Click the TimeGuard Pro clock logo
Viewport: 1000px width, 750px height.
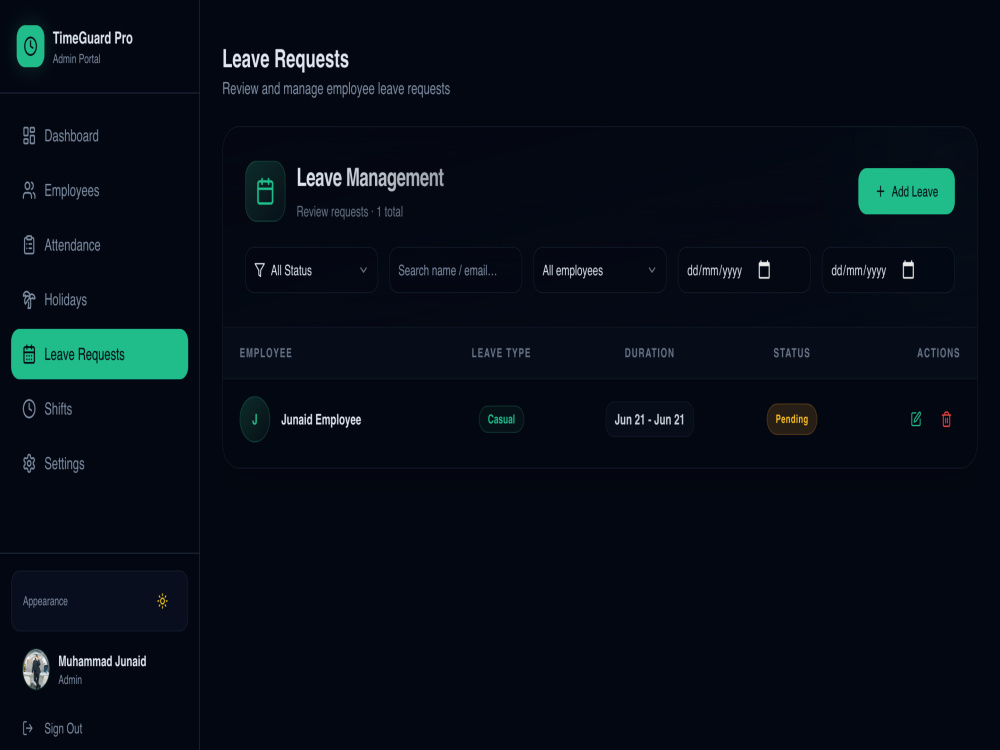[x=30, y=46]
